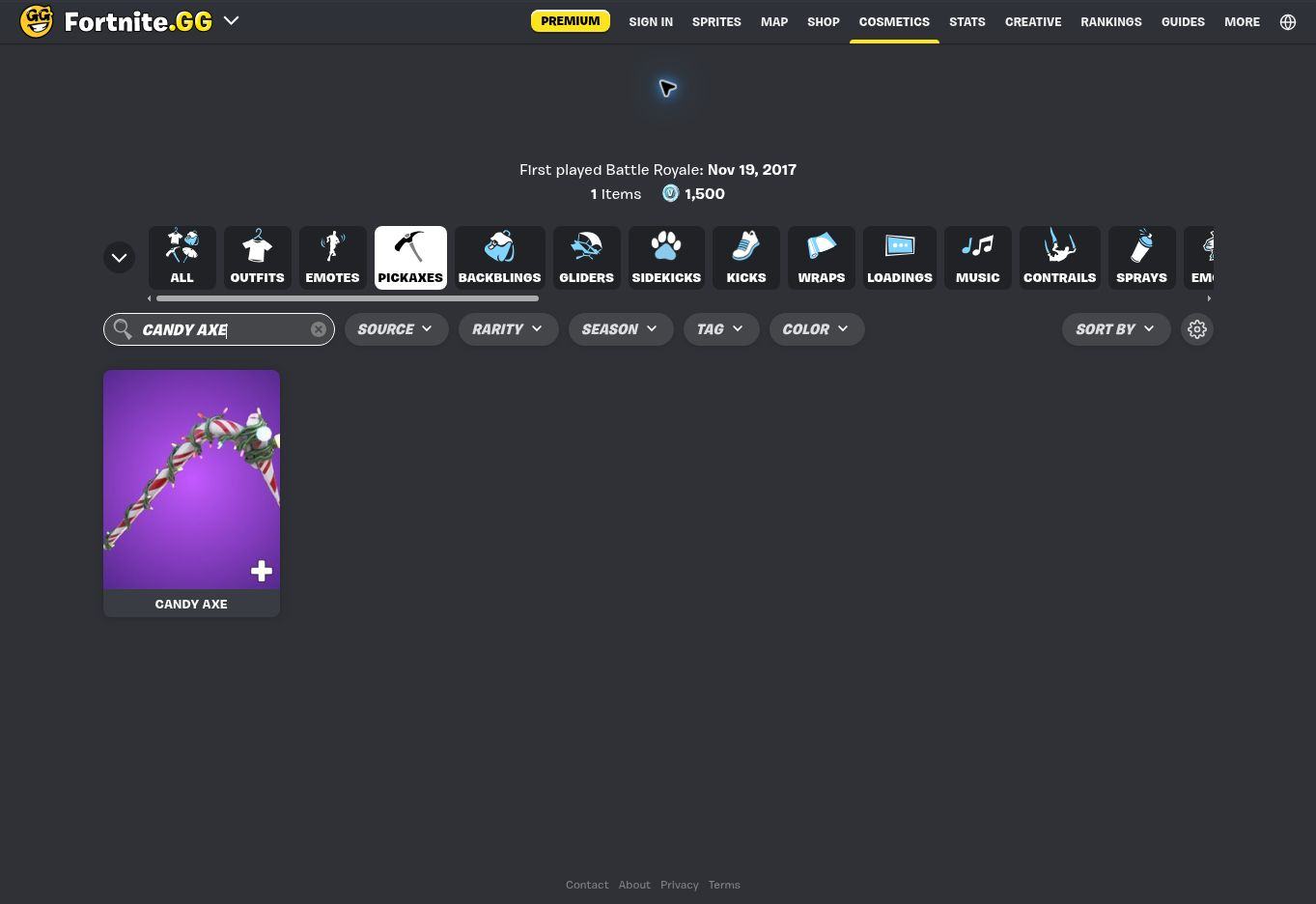Select the Music category icon
Image resolution: width=1316 pixels, height=904 pixels.
[x=978, y=258]
